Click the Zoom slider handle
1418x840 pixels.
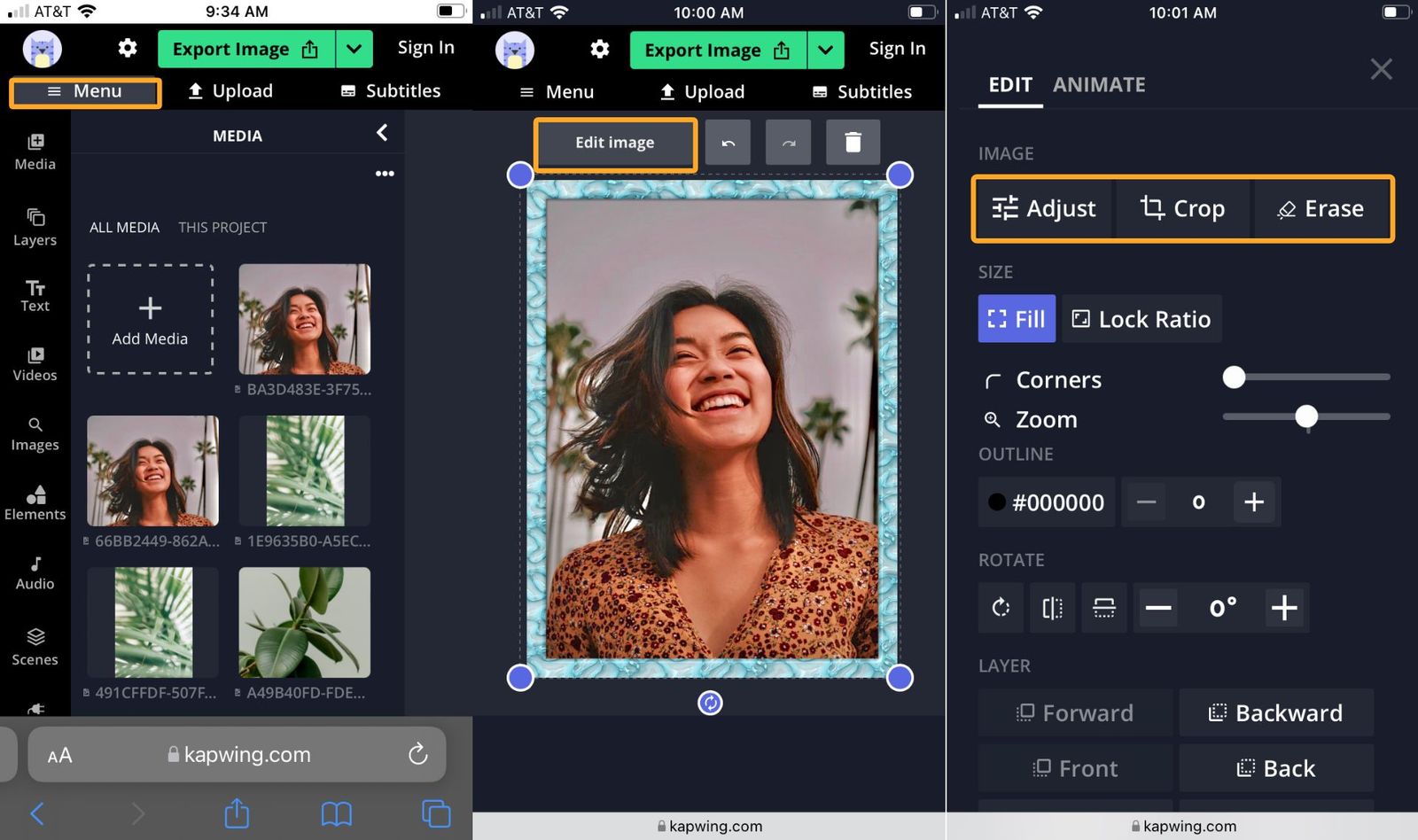click(1305, 416)
